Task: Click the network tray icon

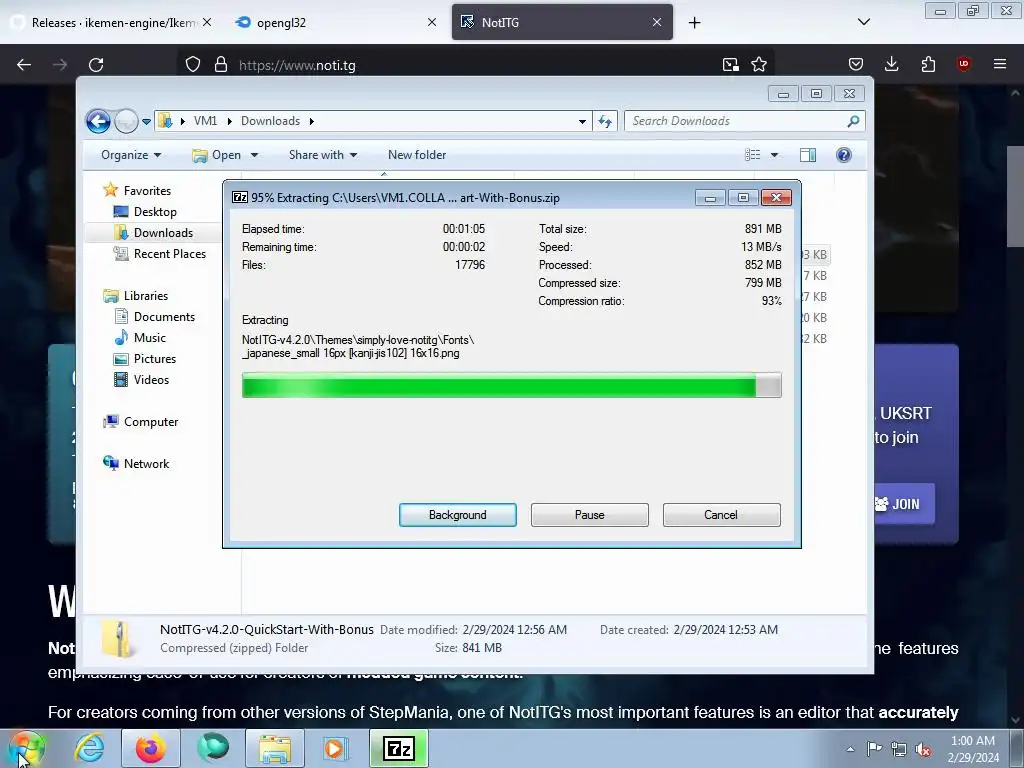Action: tap(899, 749)
